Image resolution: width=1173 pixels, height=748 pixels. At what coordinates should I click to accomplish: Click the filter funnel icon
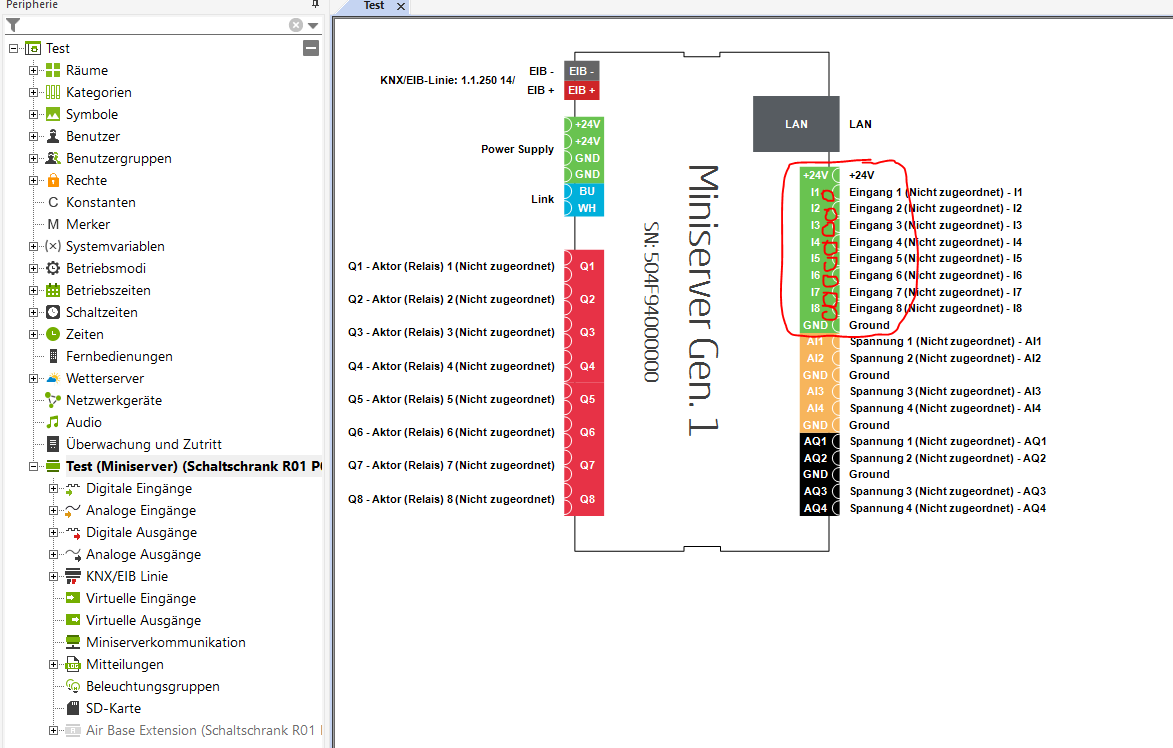(13, 25)
